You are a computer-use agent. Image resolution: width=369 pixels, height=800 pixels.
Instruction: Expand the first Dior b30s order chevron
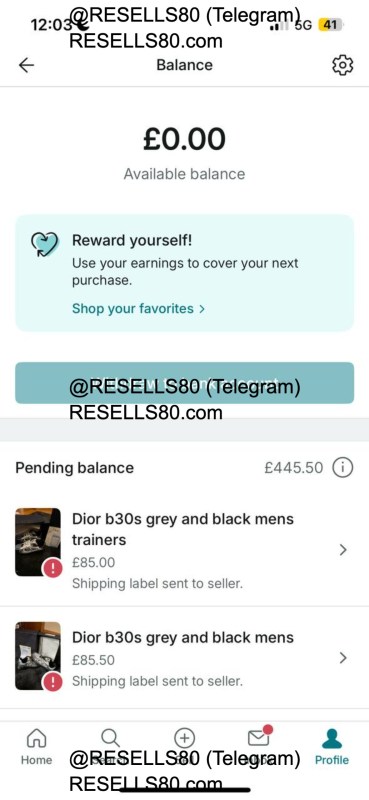pos(343,549)
